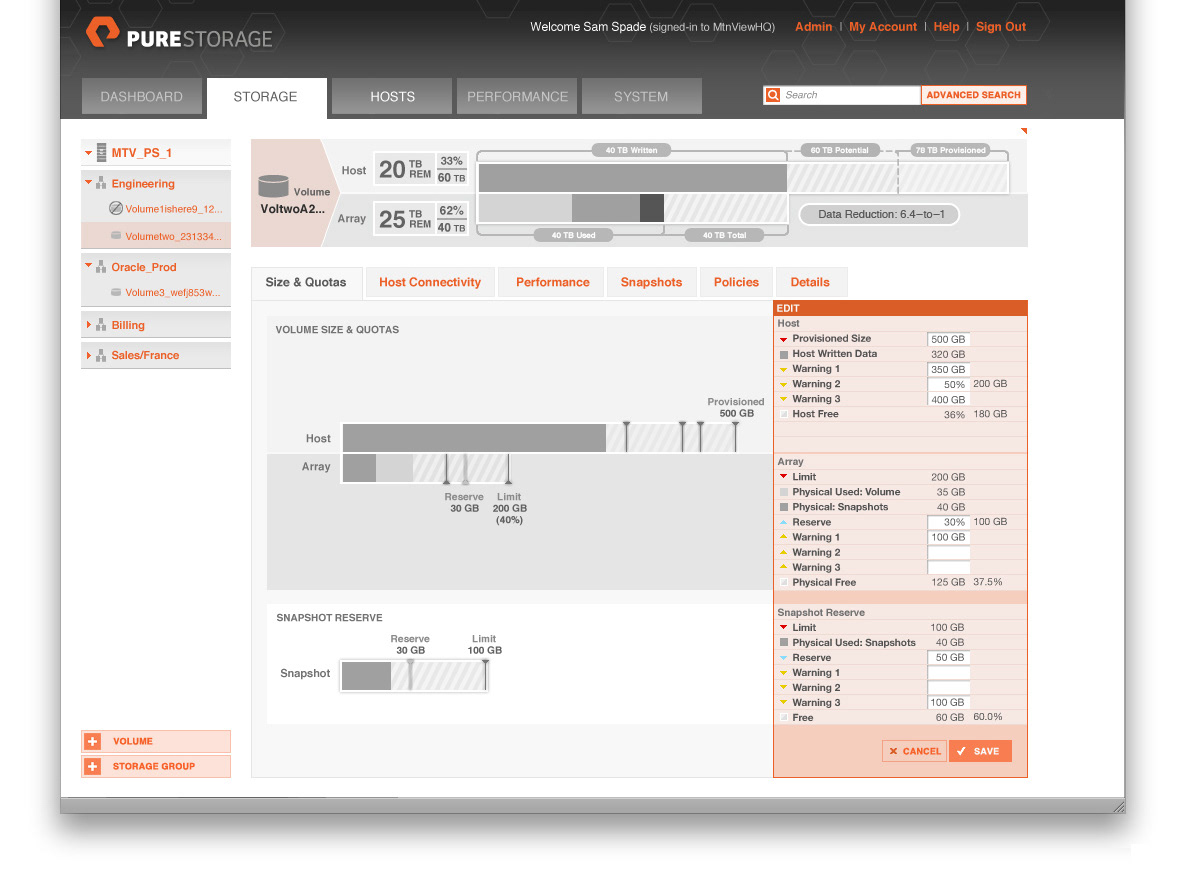Switch to the Snapshots sub-tab
The image size is (1180, 871).
pyautogui.click(x=652, y=282)
